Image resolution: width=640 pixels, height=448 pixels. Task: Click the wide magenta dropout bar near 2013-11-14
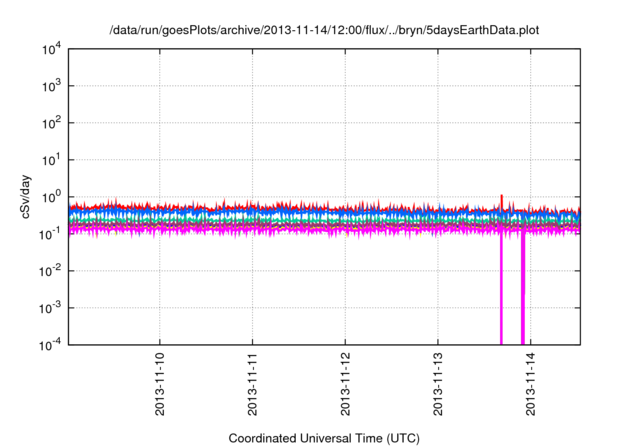(x=523, y=290)
